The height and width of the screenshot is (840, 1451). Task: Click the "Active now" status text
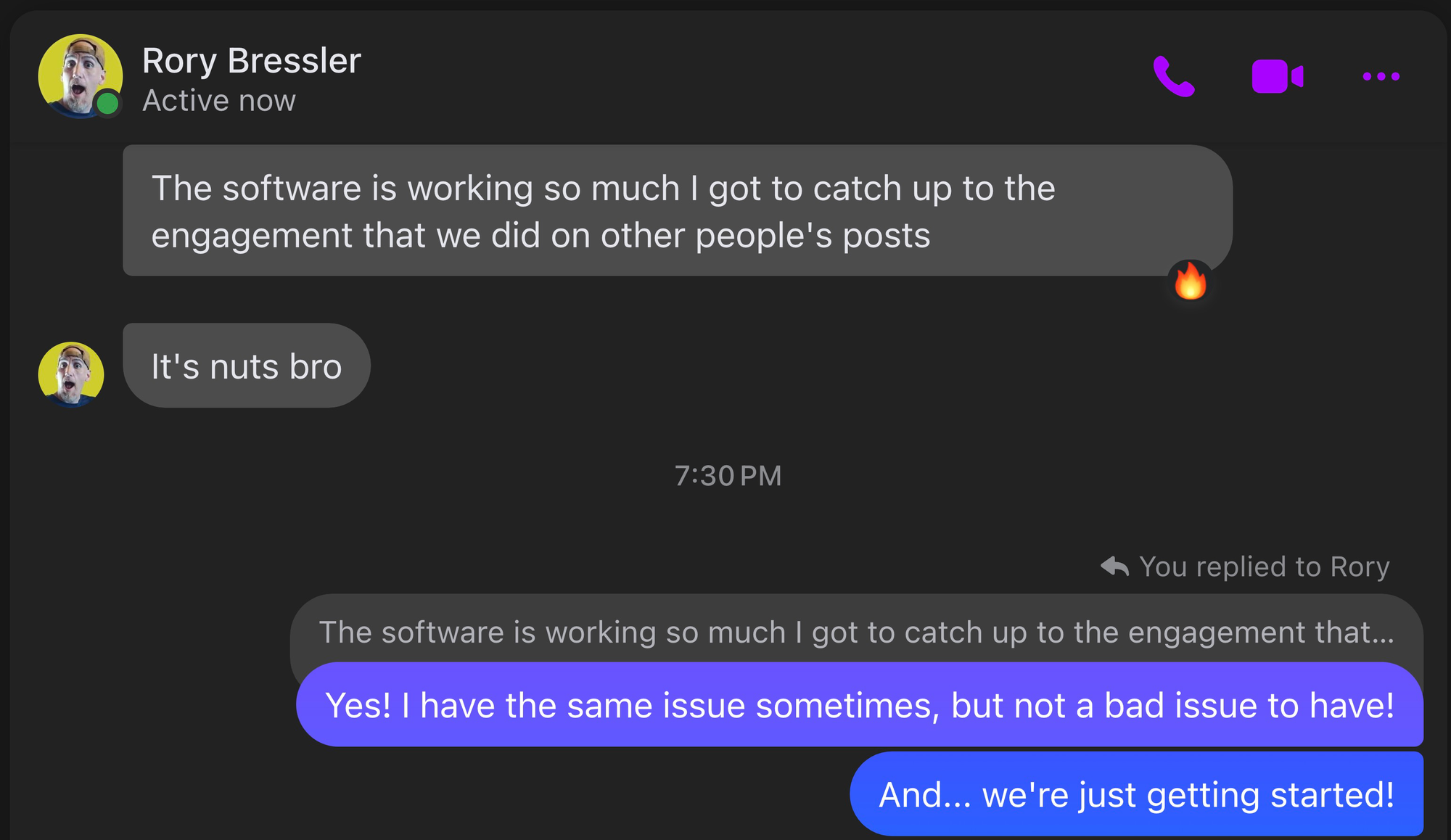pos(218,101)
